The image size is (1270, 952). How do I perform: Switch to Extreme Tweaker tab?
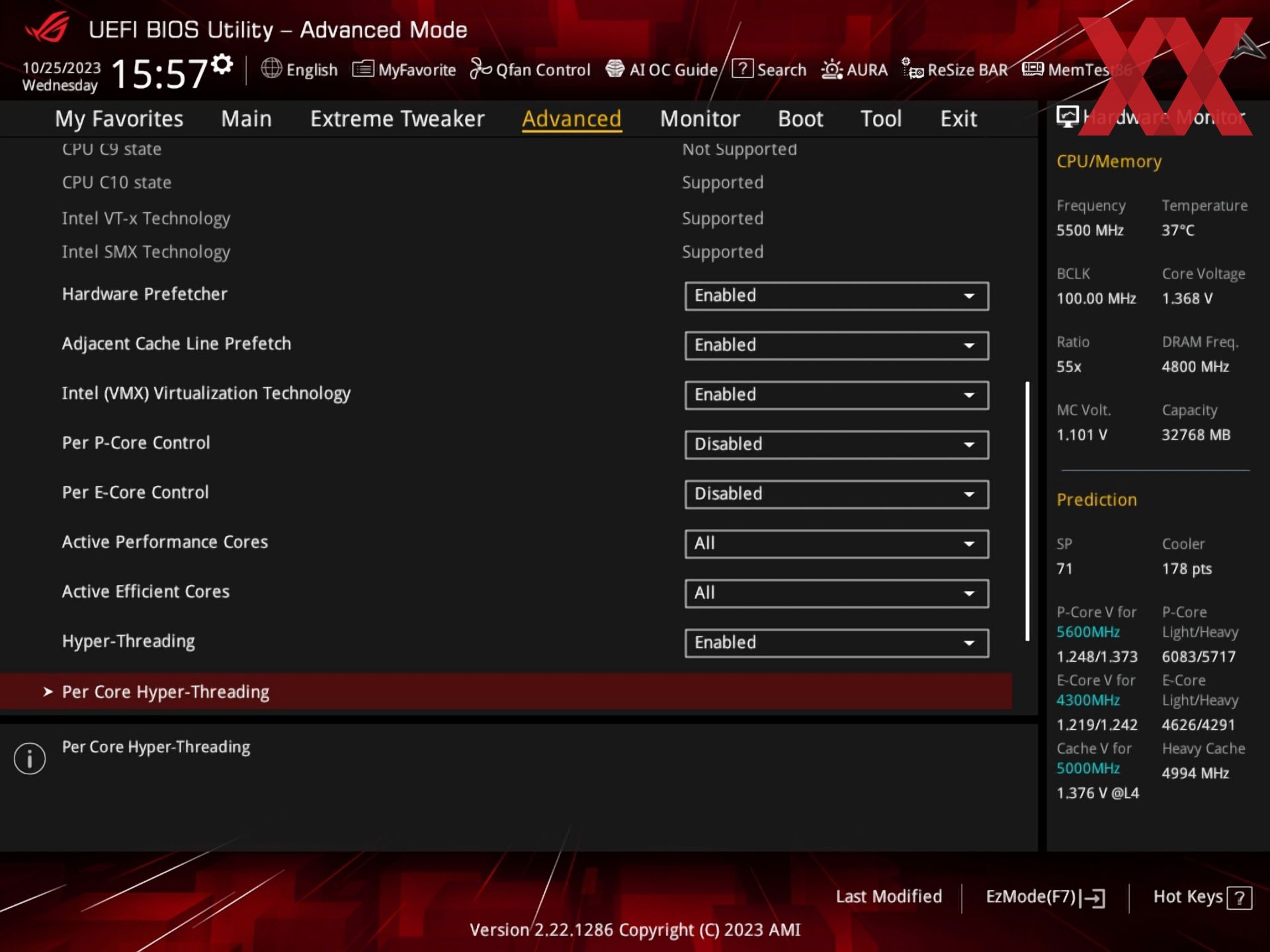click(397, 118)
